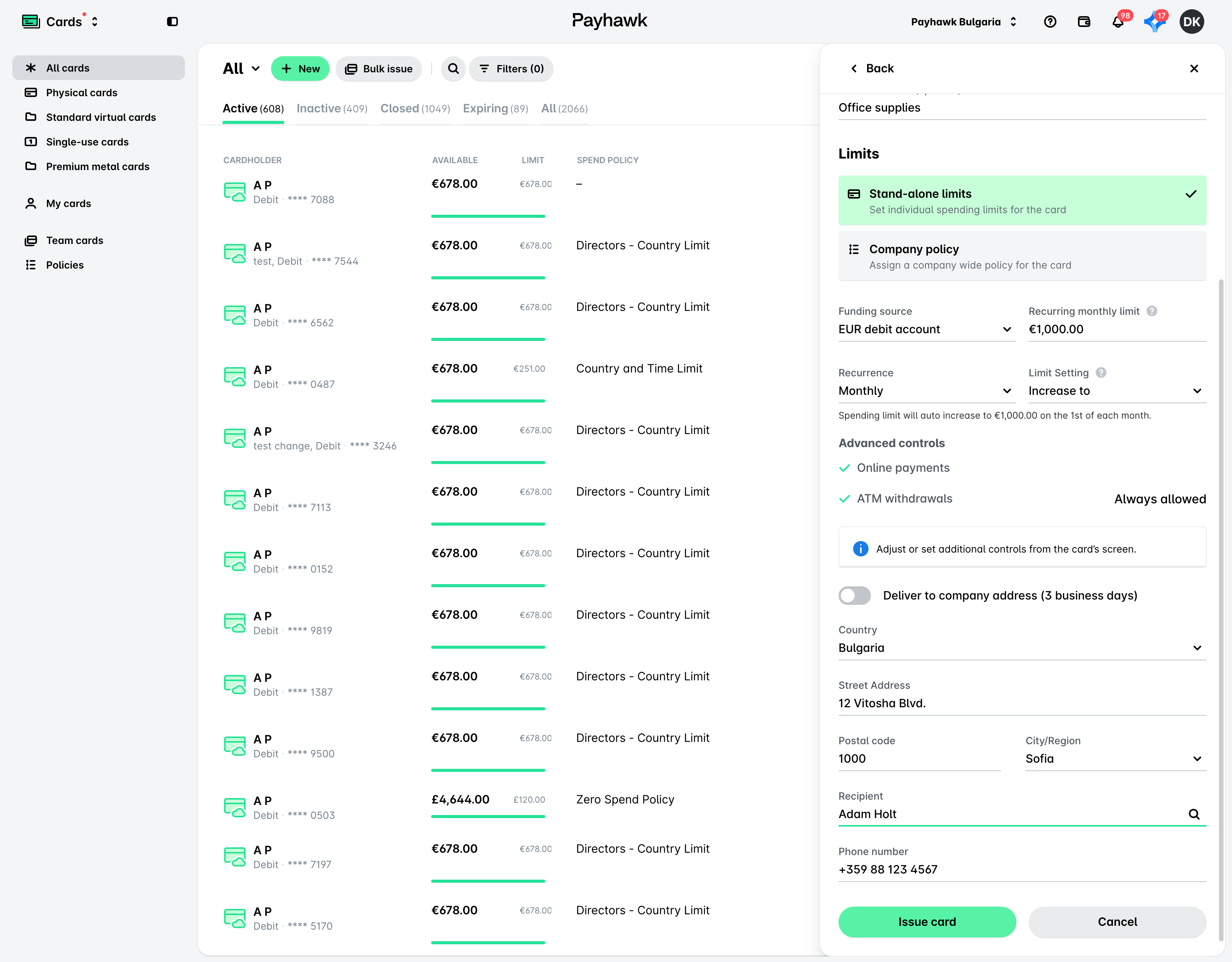Click card icon for card ending 0503
Viewport: 1232px width, 962px height.
click(x=235, y=807)
